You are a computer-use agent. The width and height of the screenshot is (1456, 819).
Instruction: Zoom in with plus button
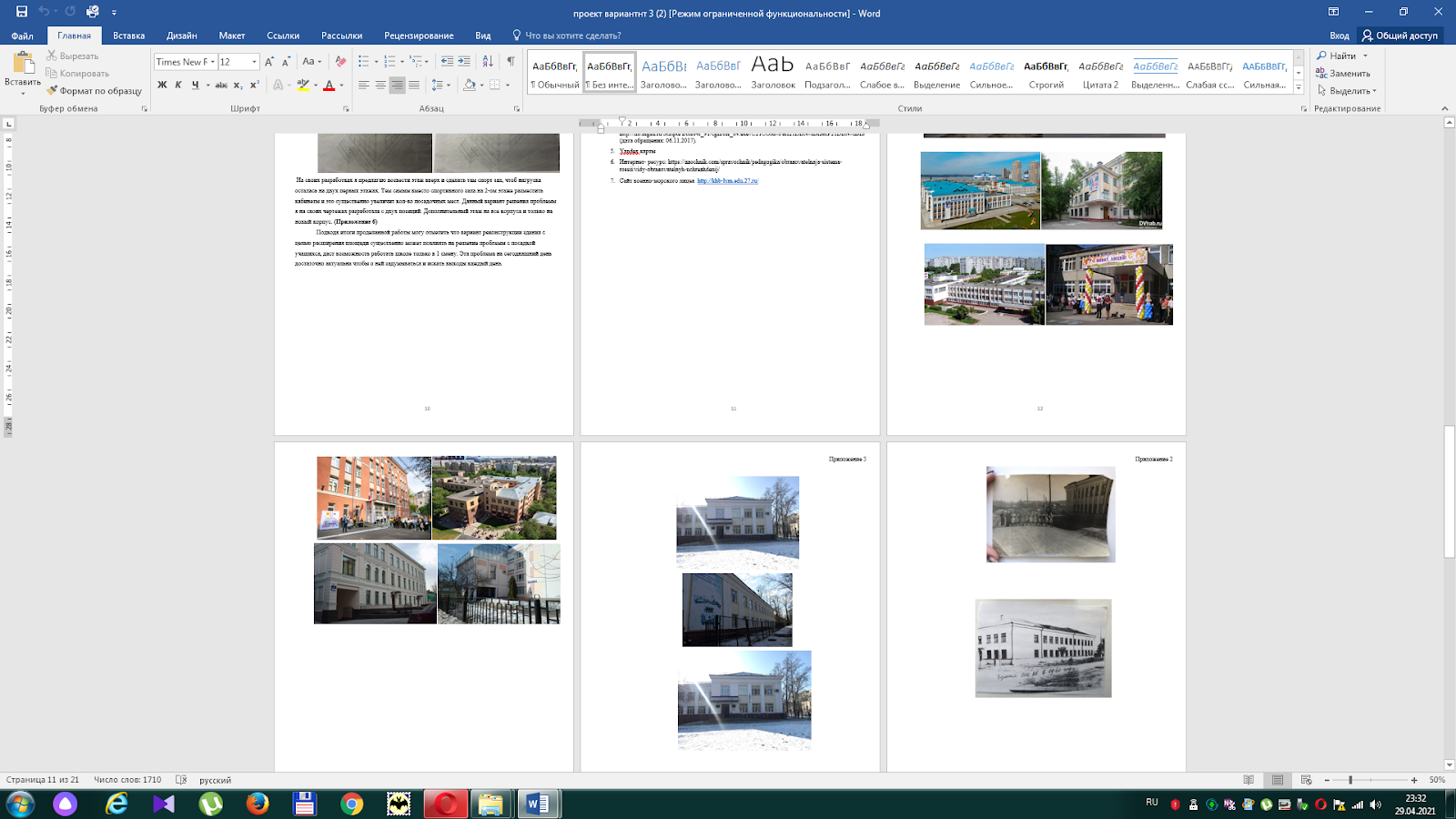click(x=1414, y=780)
